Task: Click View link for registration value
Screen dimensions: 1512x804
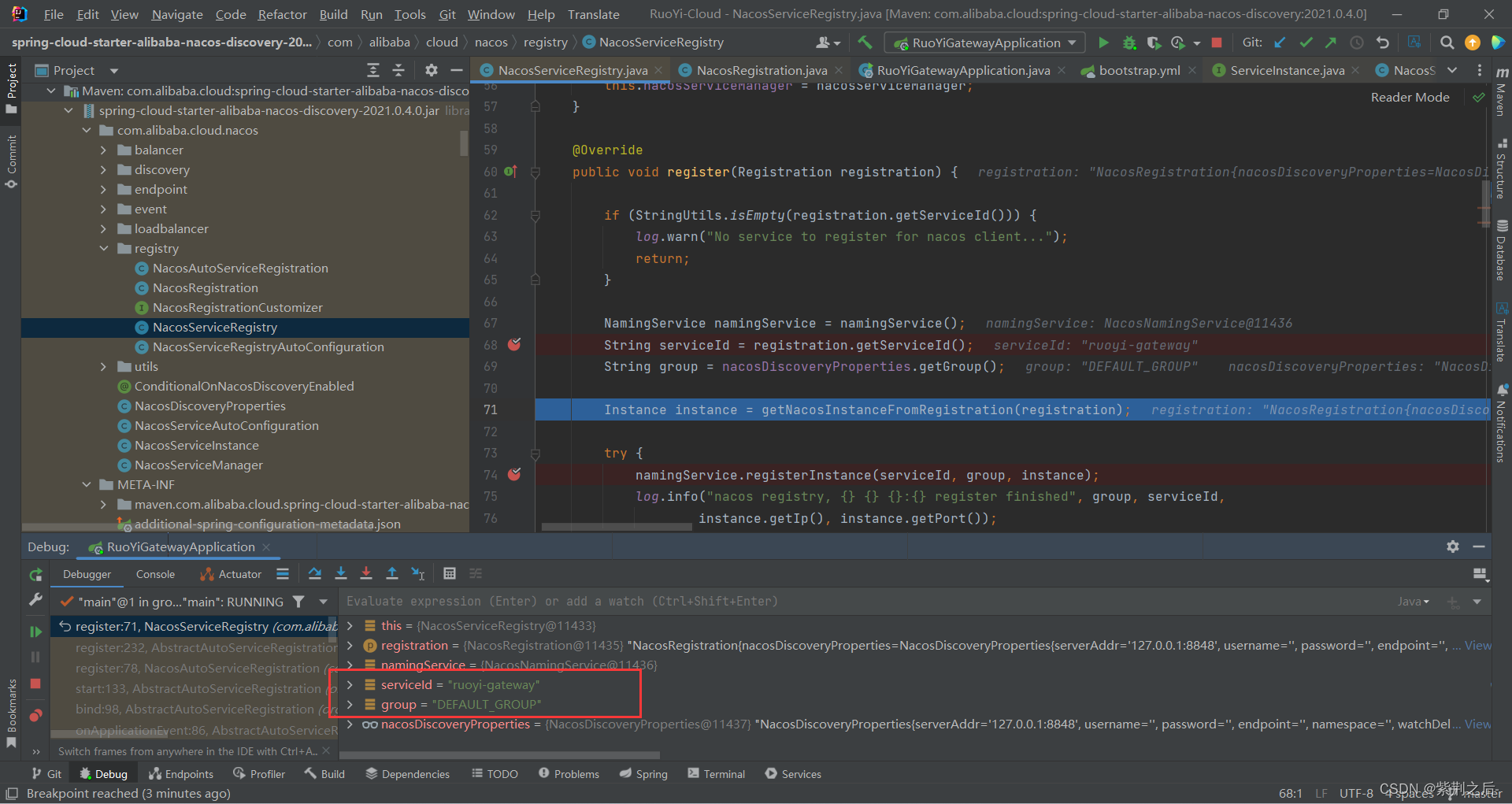Action: (1477, 645)
